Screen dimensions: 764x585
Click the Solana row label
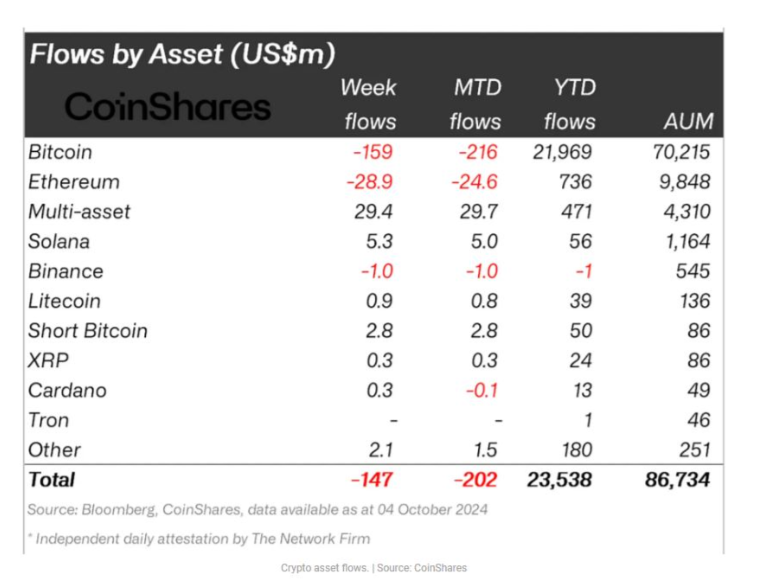tap(59, 242)
